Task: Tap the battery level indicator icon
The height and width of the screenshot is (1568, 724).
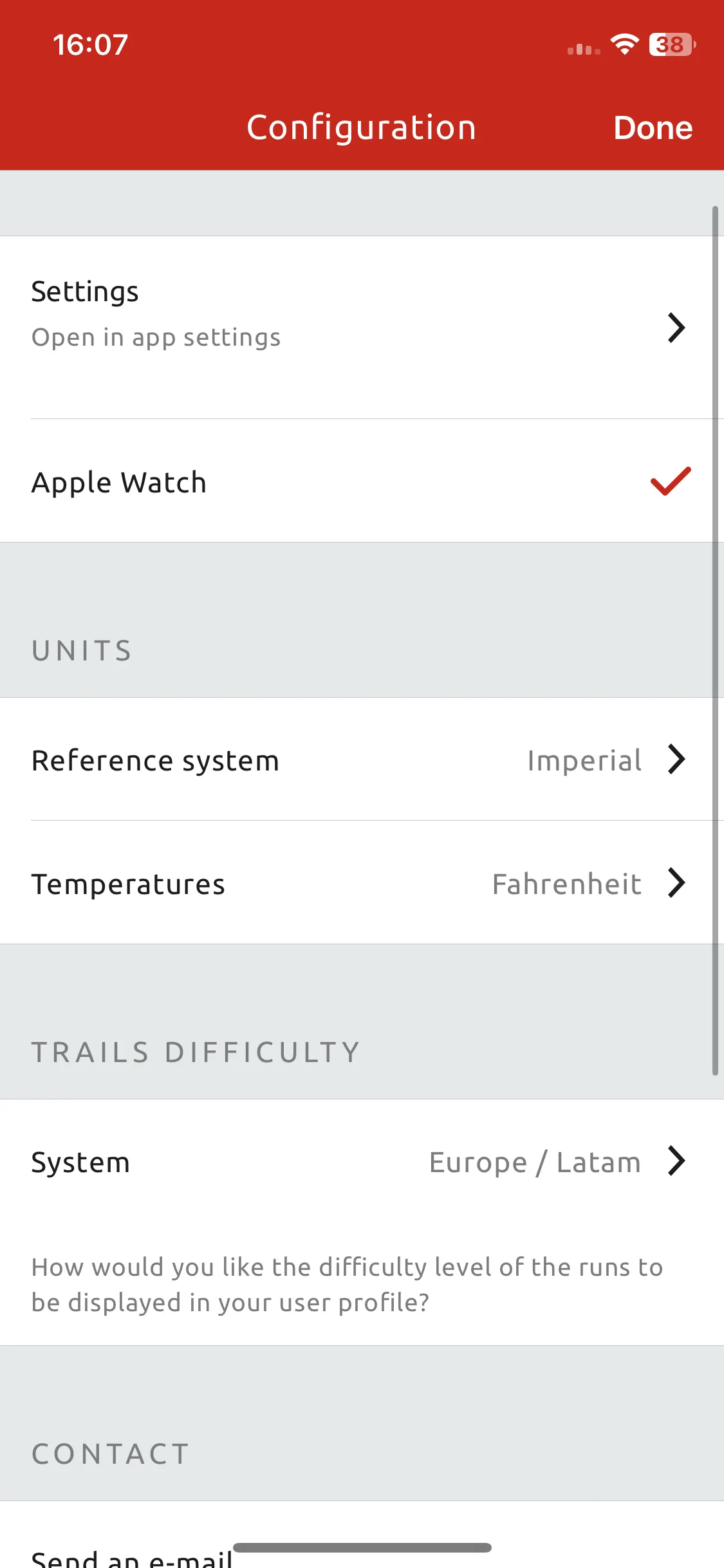Action: coord(673,44)
